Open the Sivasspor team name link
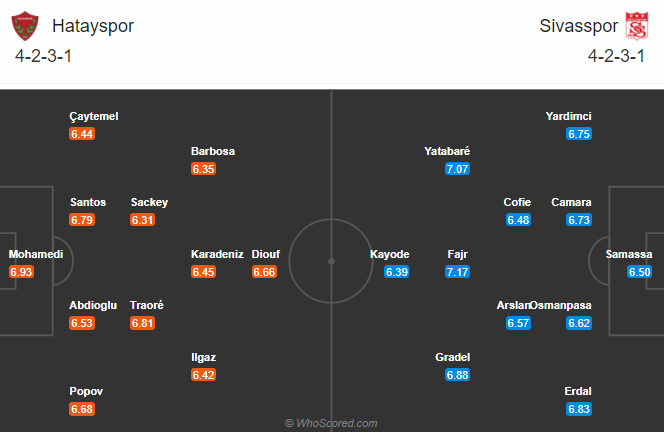 point(578,26)
